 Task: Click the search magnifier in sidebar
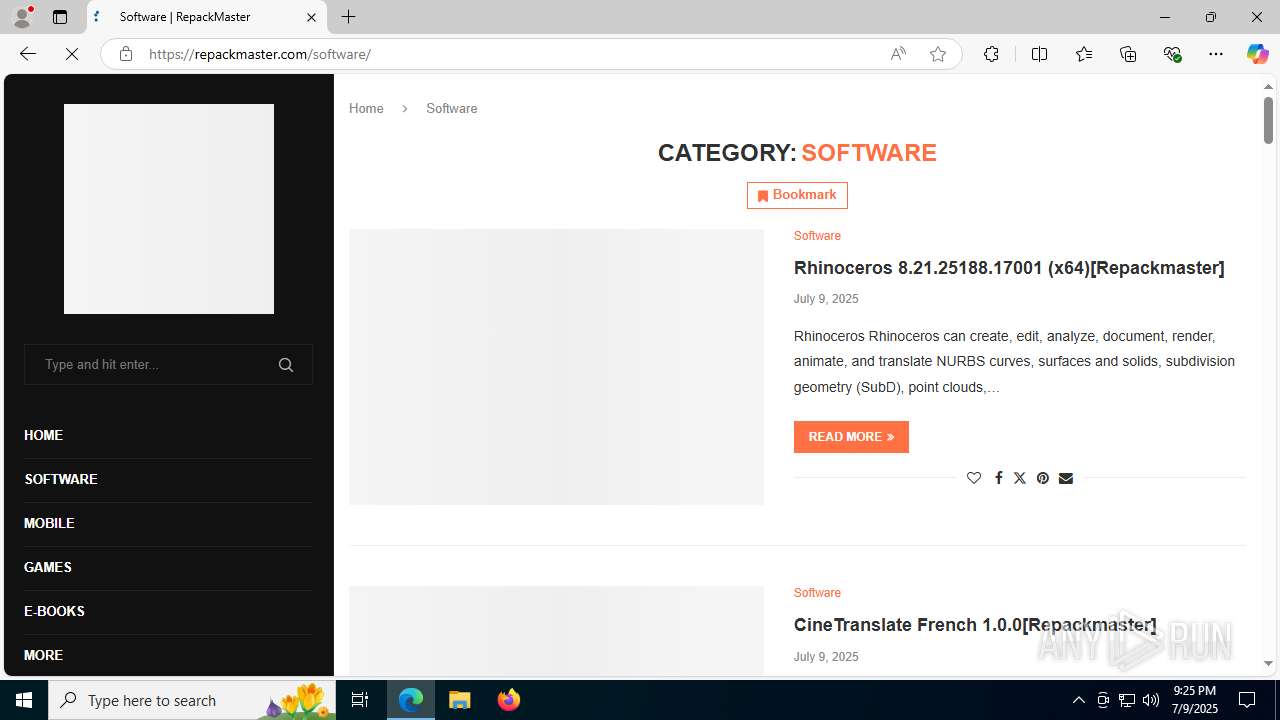tap(286, 365)
